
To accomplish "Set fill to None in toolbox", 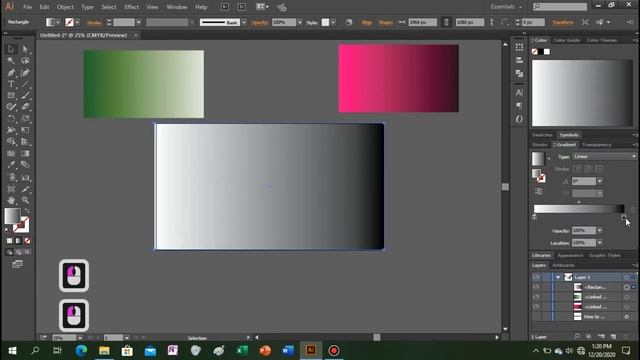I will click(27, 241).
